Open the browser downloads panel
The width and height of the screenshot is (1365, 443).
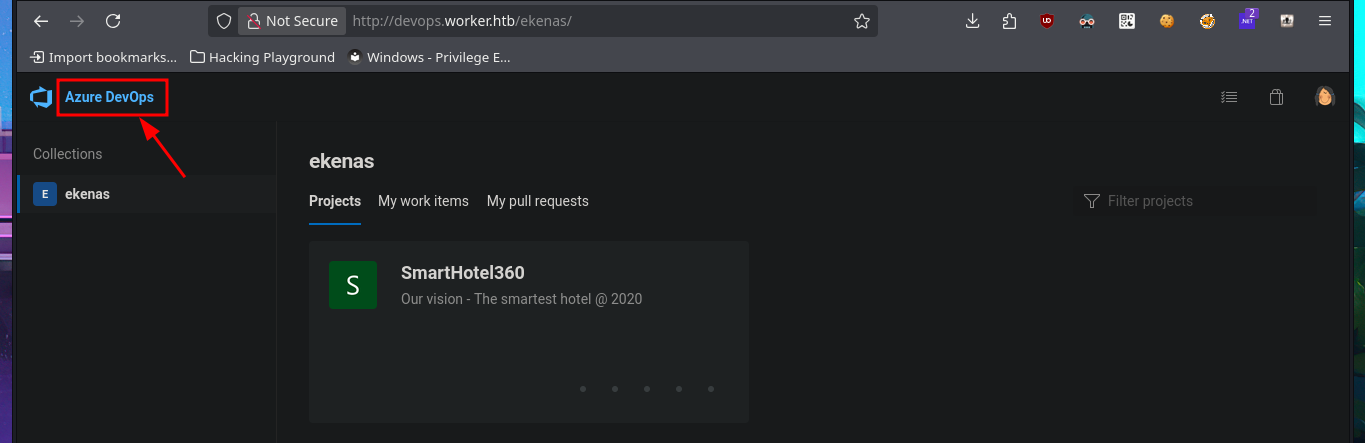click(972, 21)
